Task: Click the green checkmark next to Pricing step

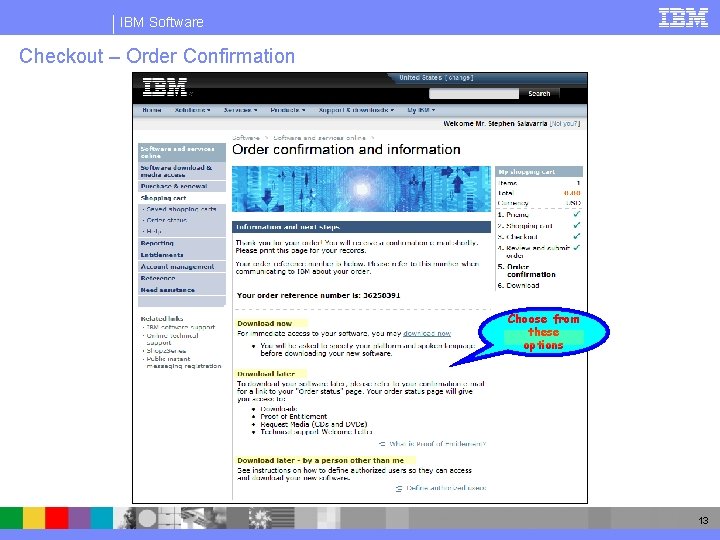Action: pyautogui.click(x=577, y=214)
